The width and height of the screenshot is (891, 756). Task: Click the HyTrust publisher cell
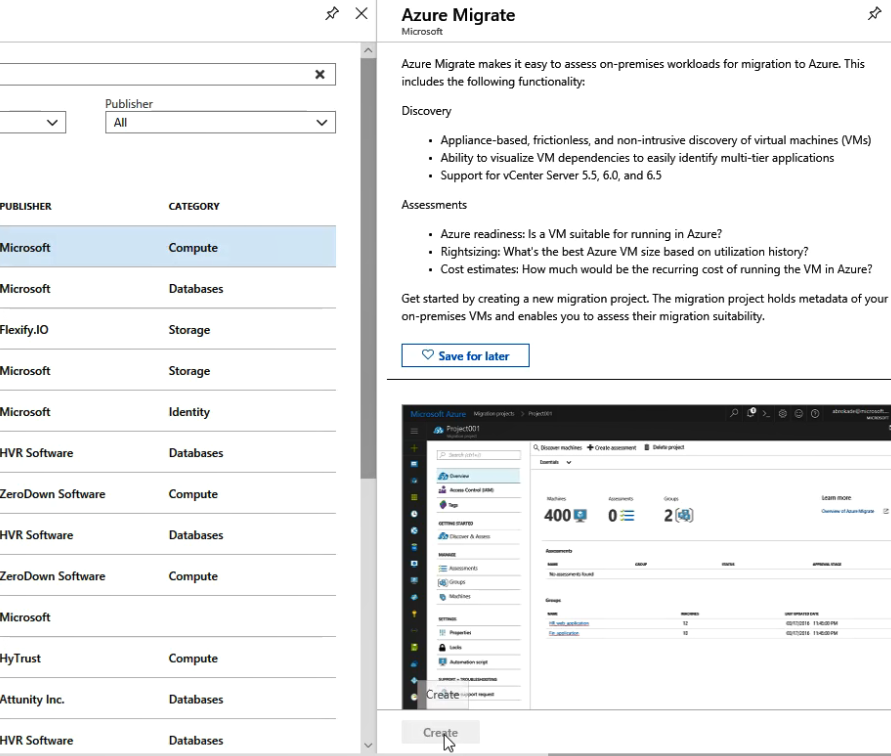(20, 658)
